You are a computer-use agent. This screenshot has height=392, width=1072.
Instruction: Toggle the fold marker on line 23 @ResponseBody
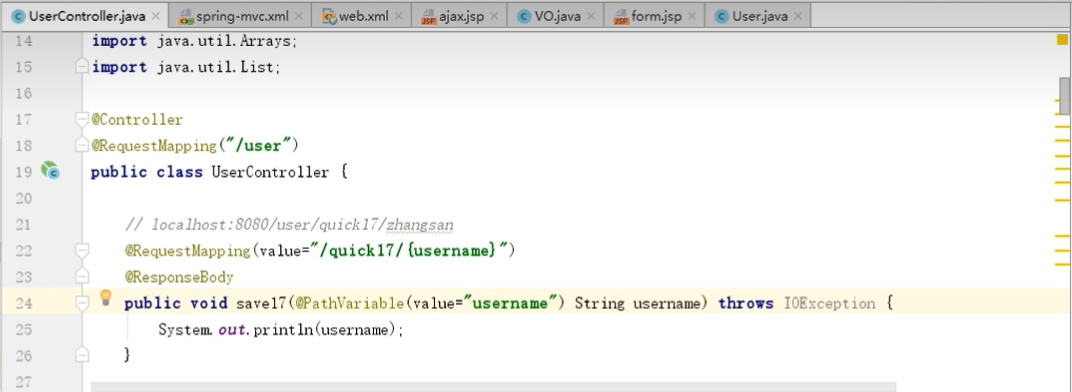(x=82, y=277)
